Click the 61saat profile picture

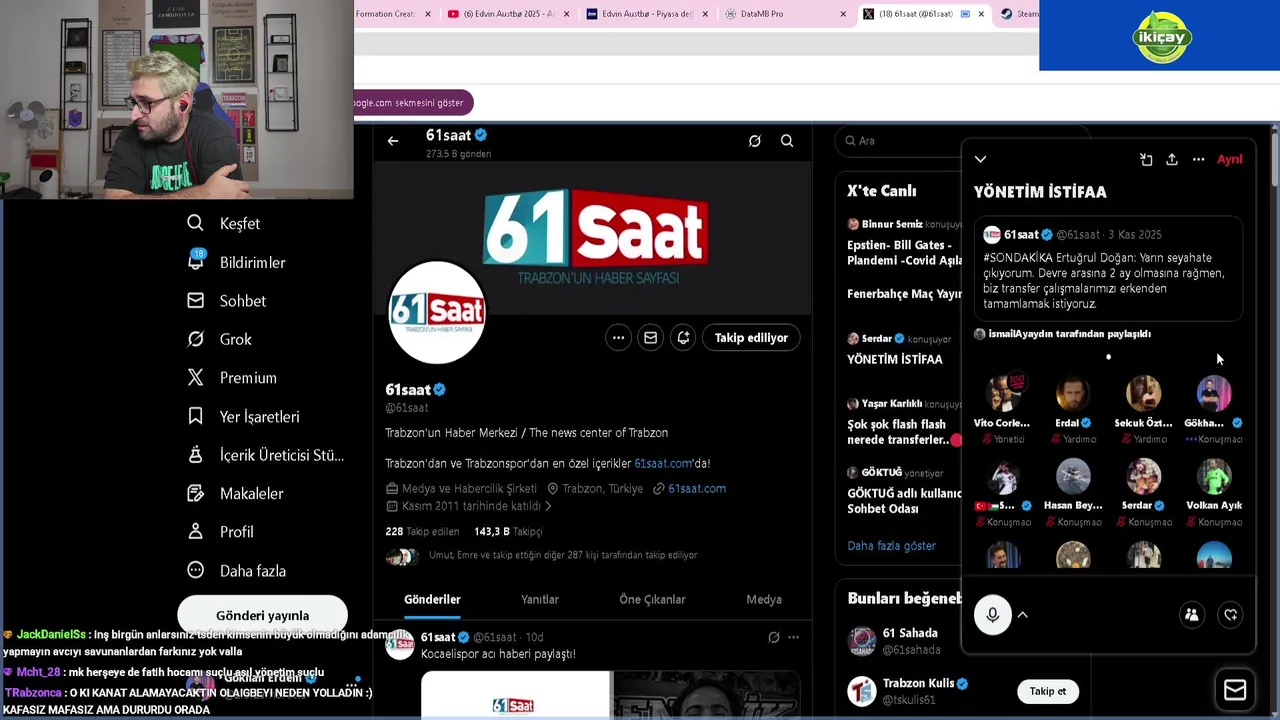point(437,313)
